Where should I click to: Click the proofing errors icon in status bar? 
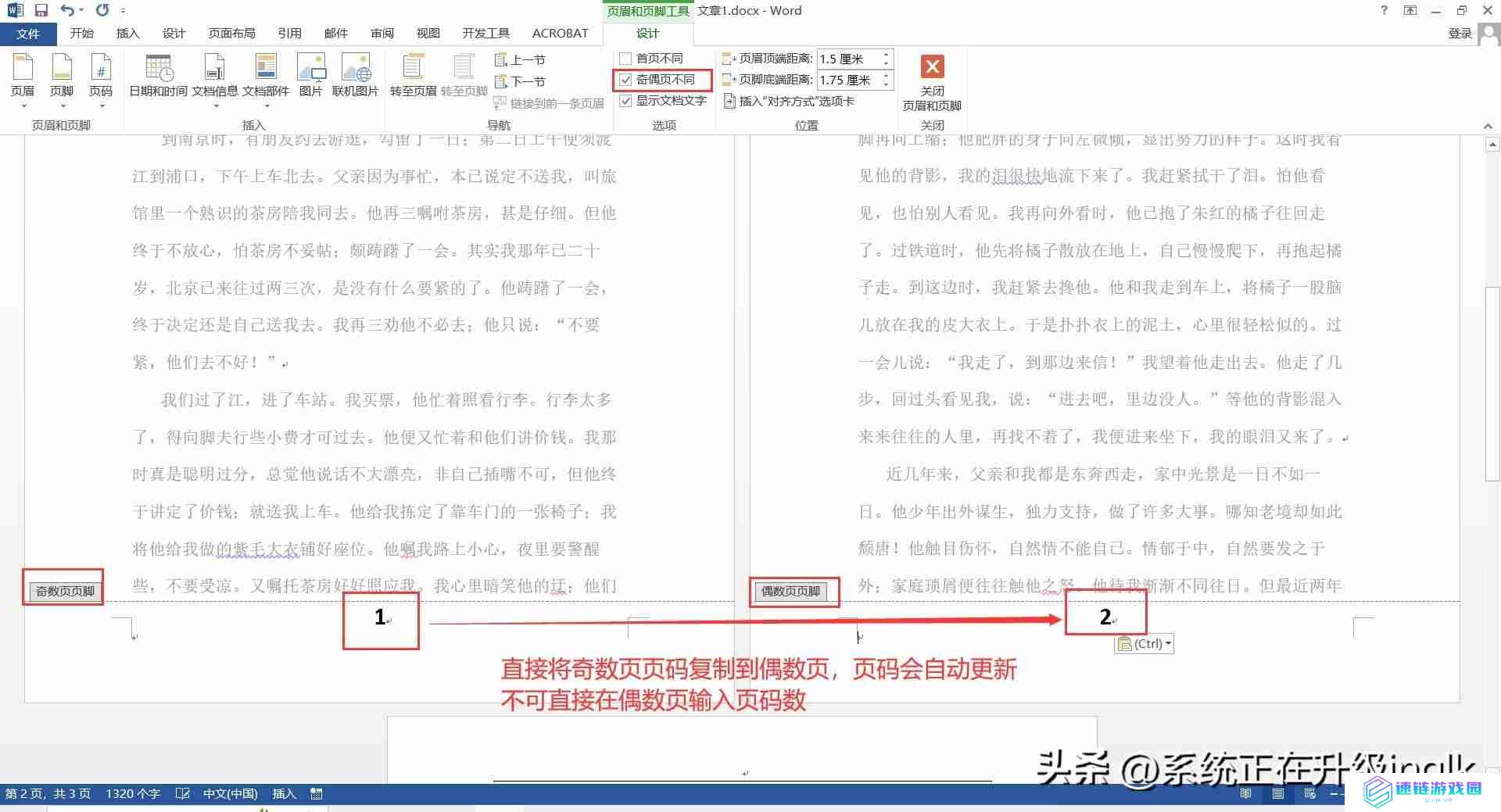coord(182,793)
